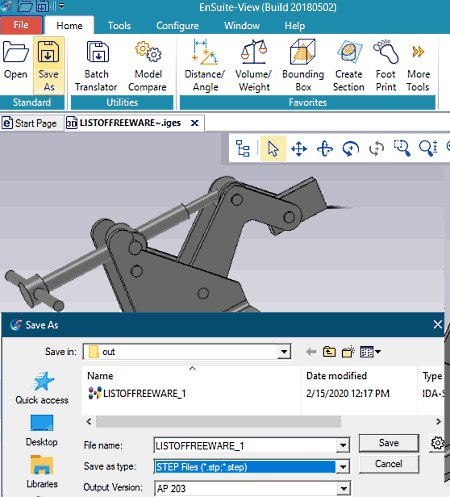Open save options gear icon

pyautogui.click(x=437, y=443)
